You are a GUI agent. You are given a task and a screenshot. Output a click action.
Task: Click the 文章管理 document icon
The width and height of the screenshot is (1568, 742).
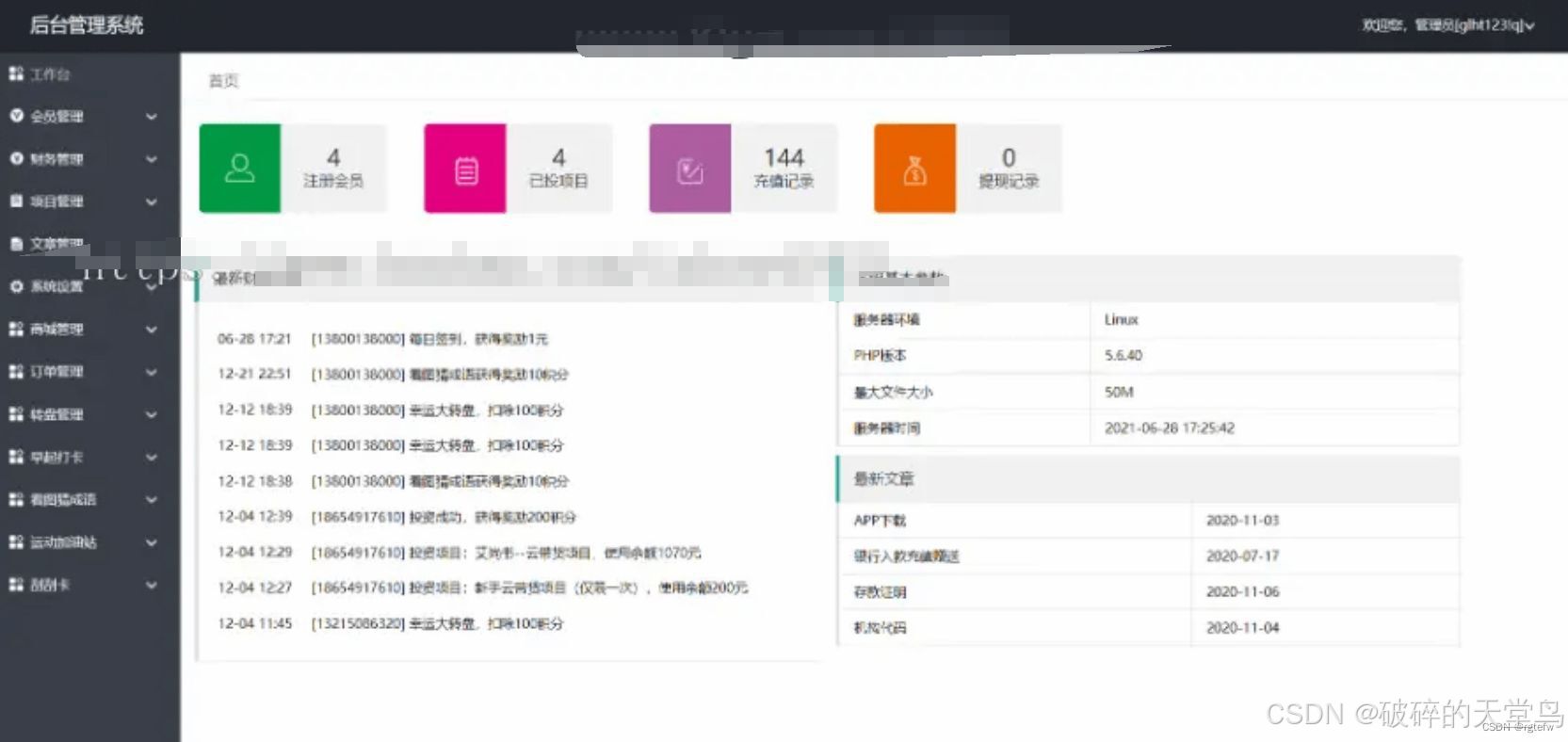coord(16,243)
